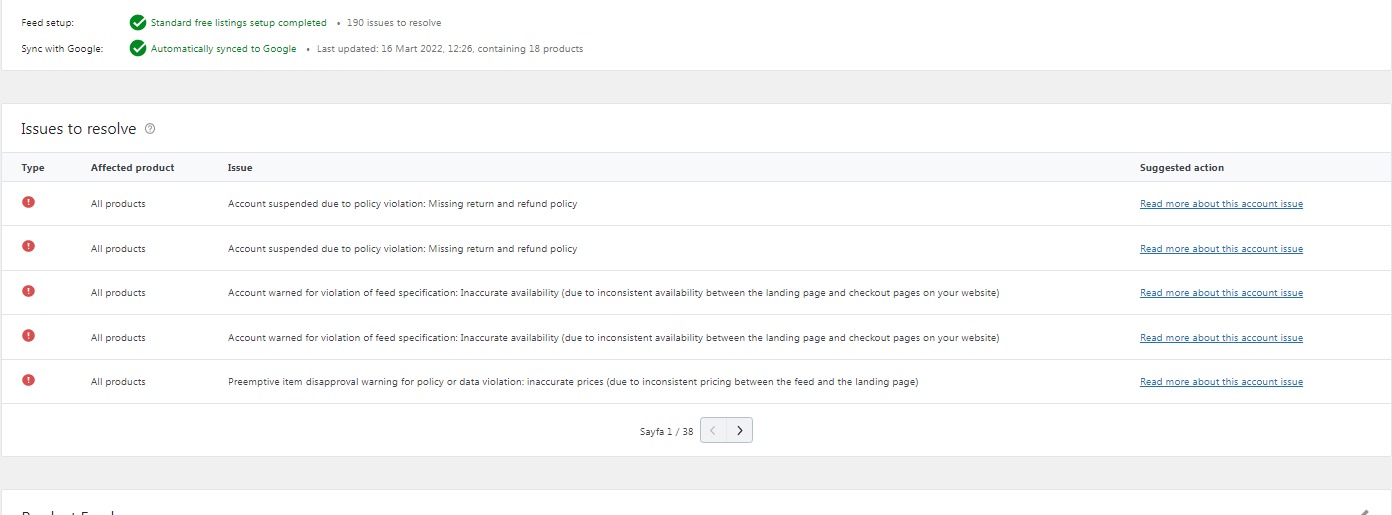Collapse the Product Feed panel chevron
This screenshot has height=515, width=1392.
1365,511
